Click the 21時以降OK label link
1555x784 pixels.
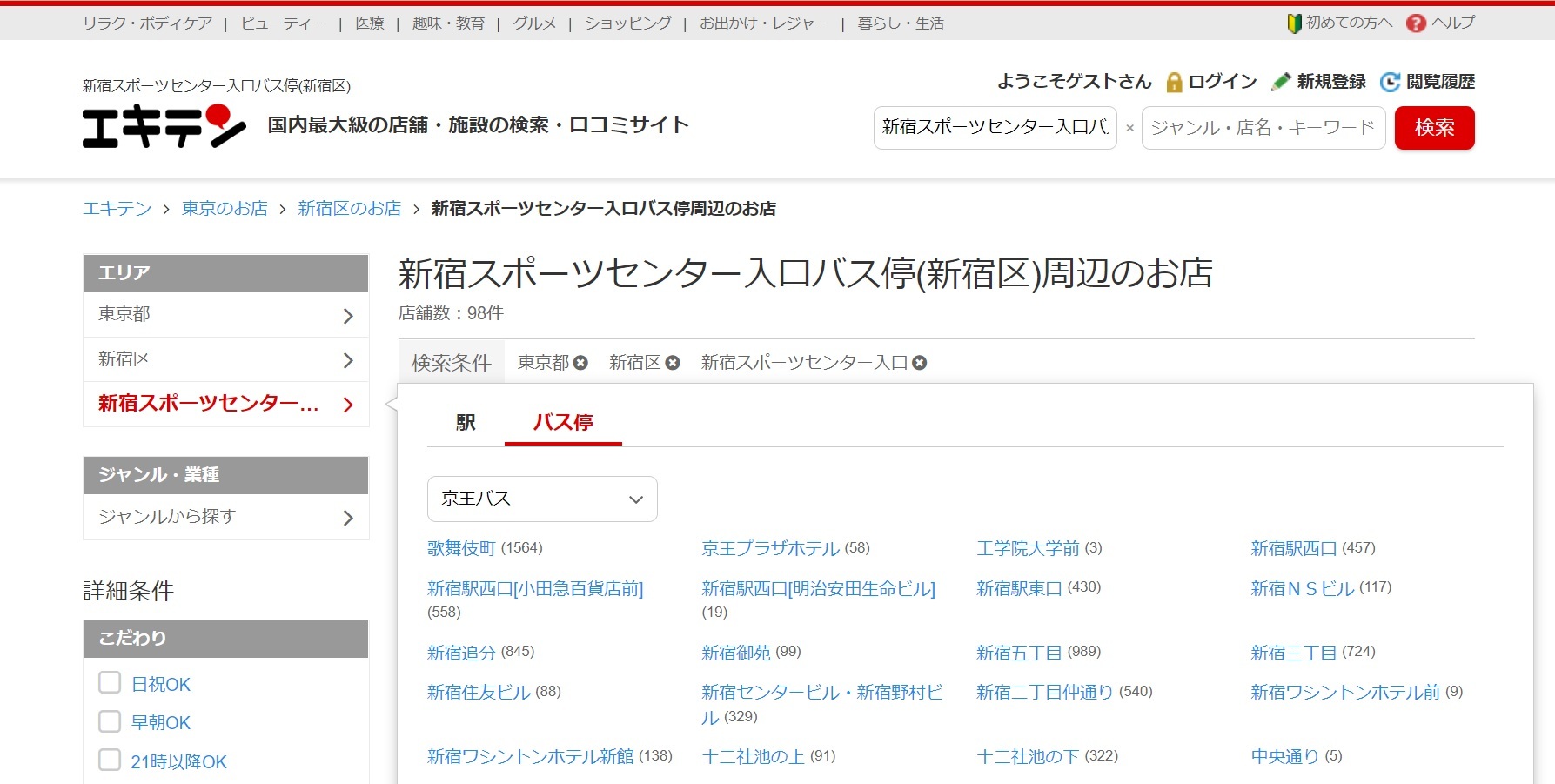coord(178,762)
